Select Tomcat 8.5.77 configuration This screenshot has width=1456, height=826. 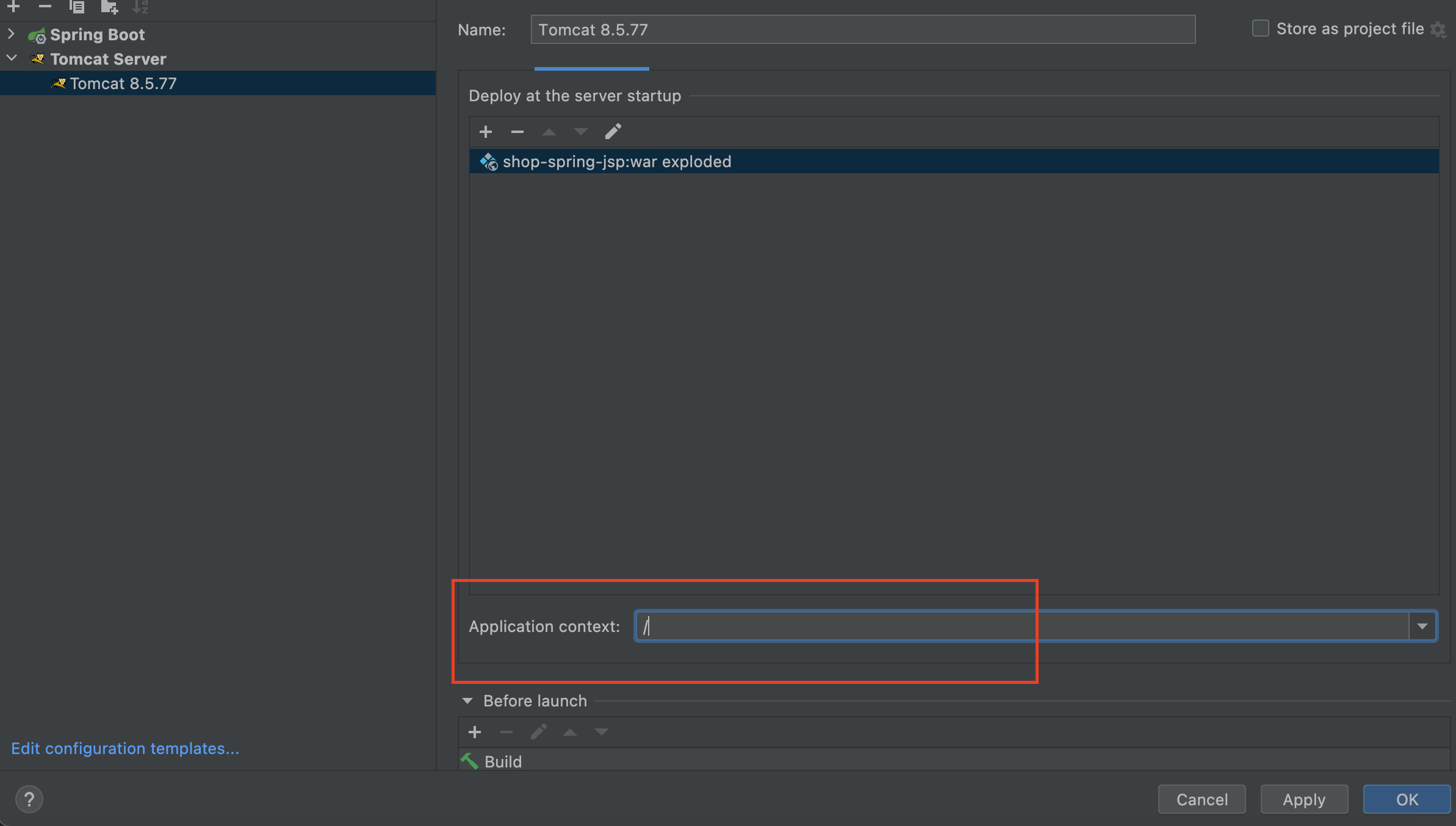(123, 84)
